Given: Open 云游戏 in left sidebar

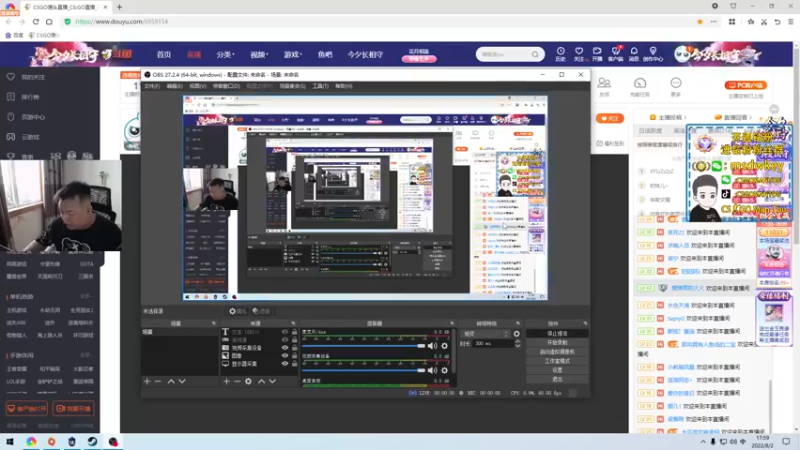Looking at the screenshot, I should coord(30,137).
